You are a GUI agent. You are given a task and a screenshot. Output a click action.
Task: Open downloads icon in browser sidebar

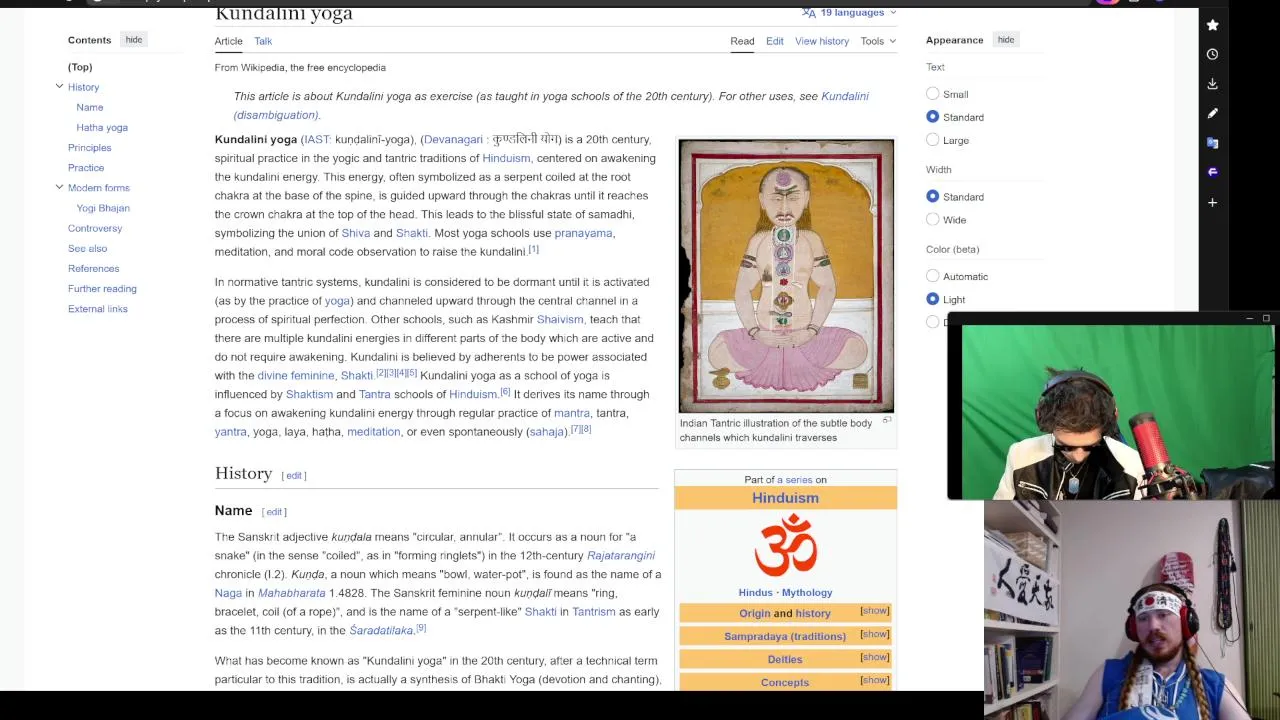(1212, 84)
